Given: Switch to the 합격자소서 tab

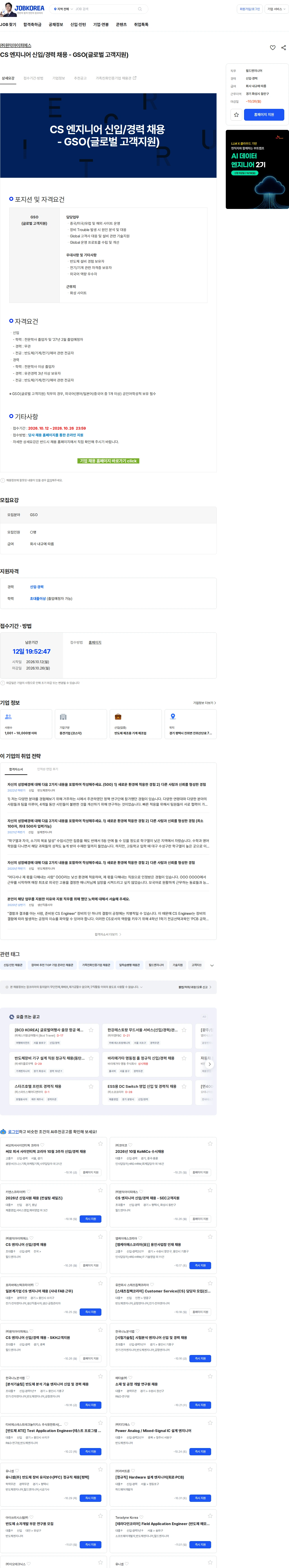Looking at the screenshot, I should click(16, 769).
